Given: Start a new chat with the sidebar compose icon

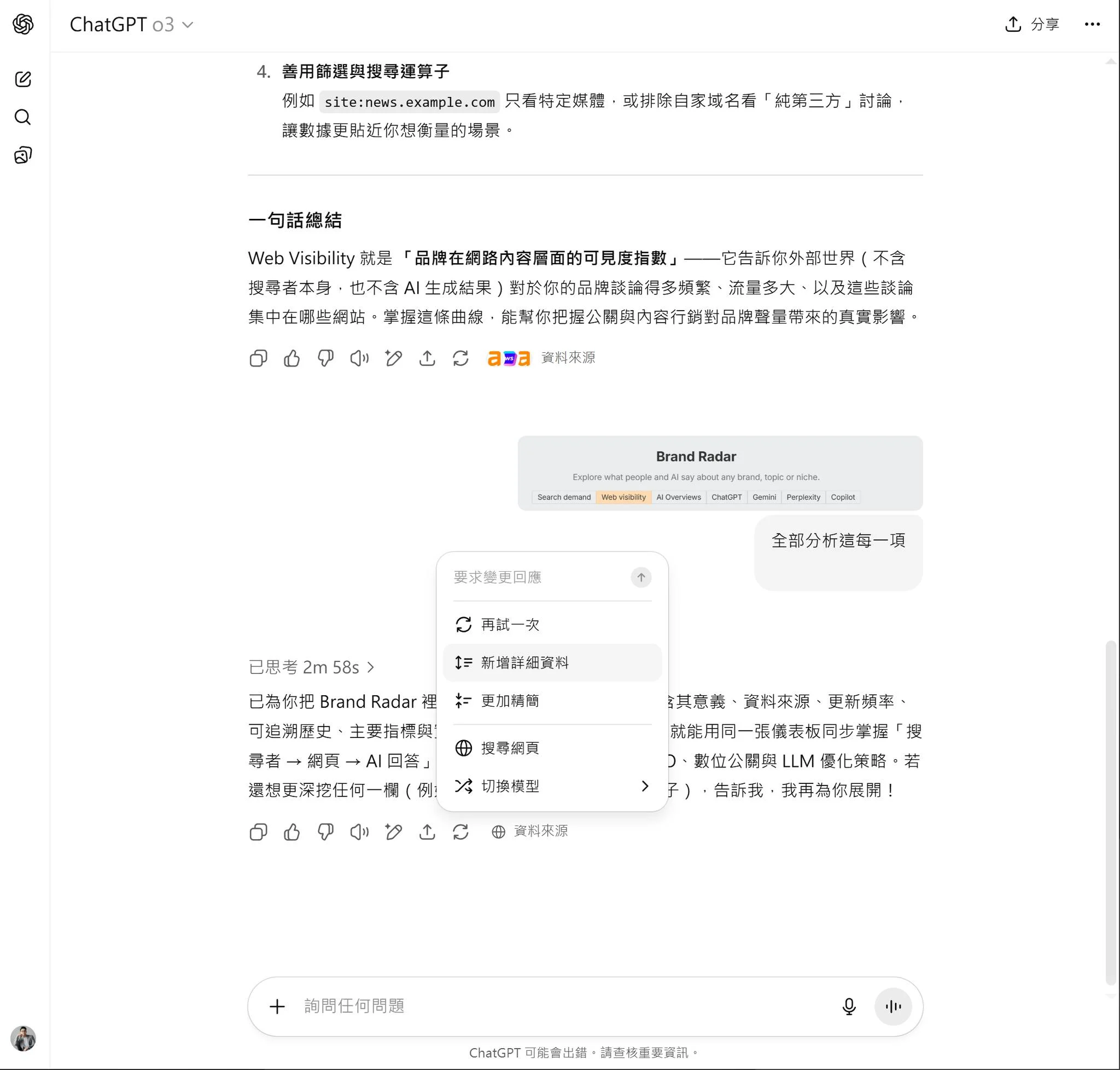Looking at the screenshot, I should [23, 79].
